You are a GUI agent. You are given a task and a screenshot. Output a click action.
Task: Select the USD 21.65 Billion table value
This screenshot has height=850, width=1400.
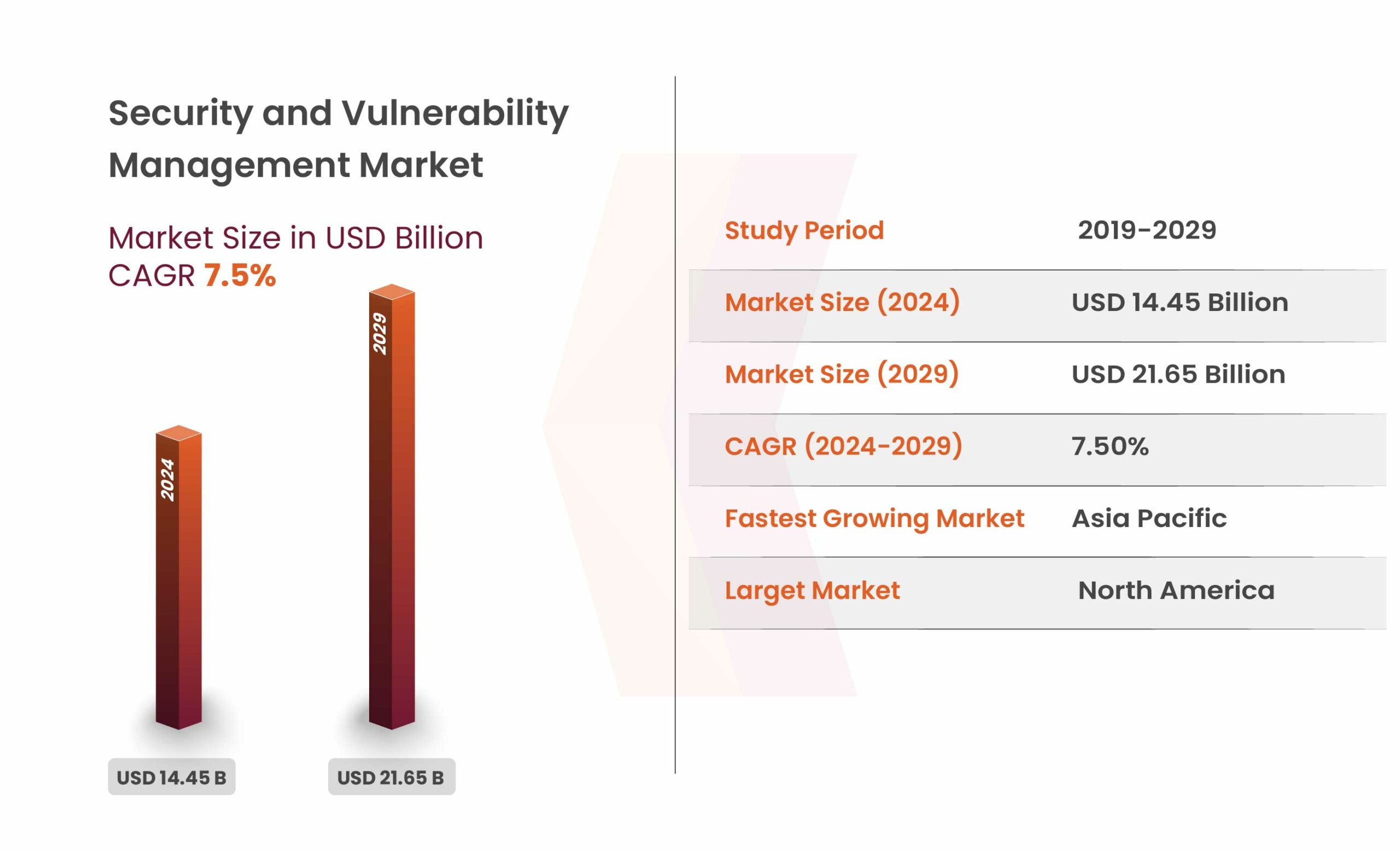(1178, 373)
